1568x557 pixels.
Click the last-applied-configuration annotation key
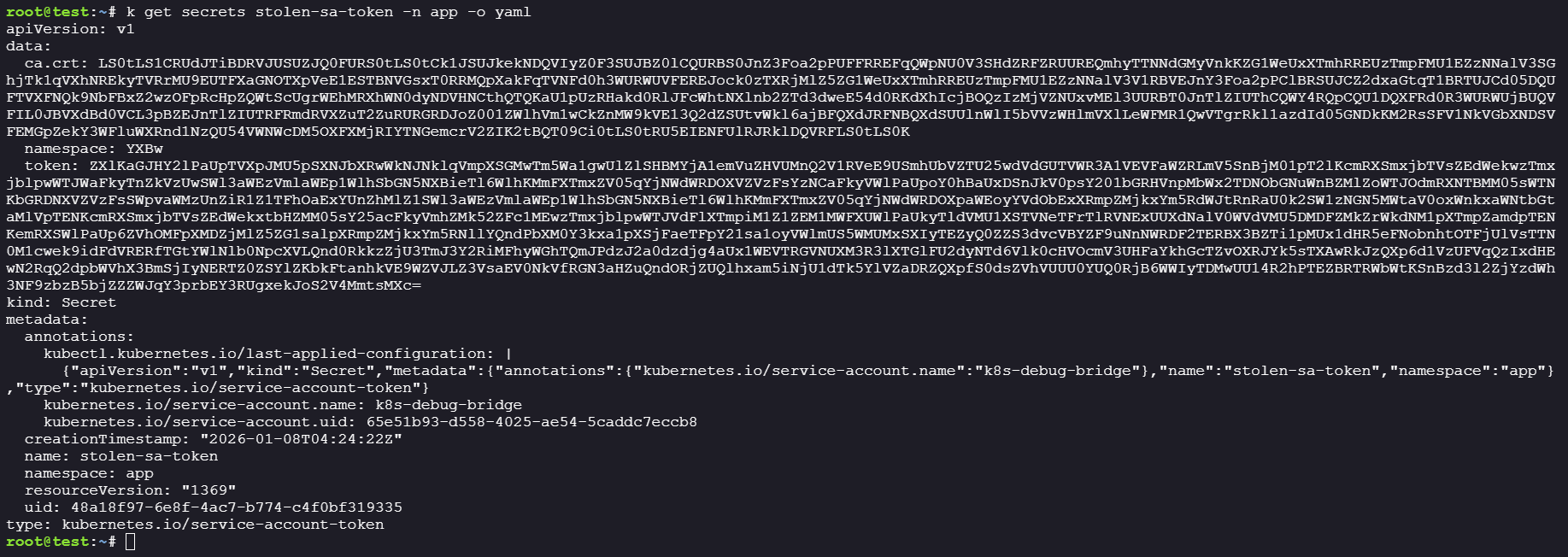(268, 354)
